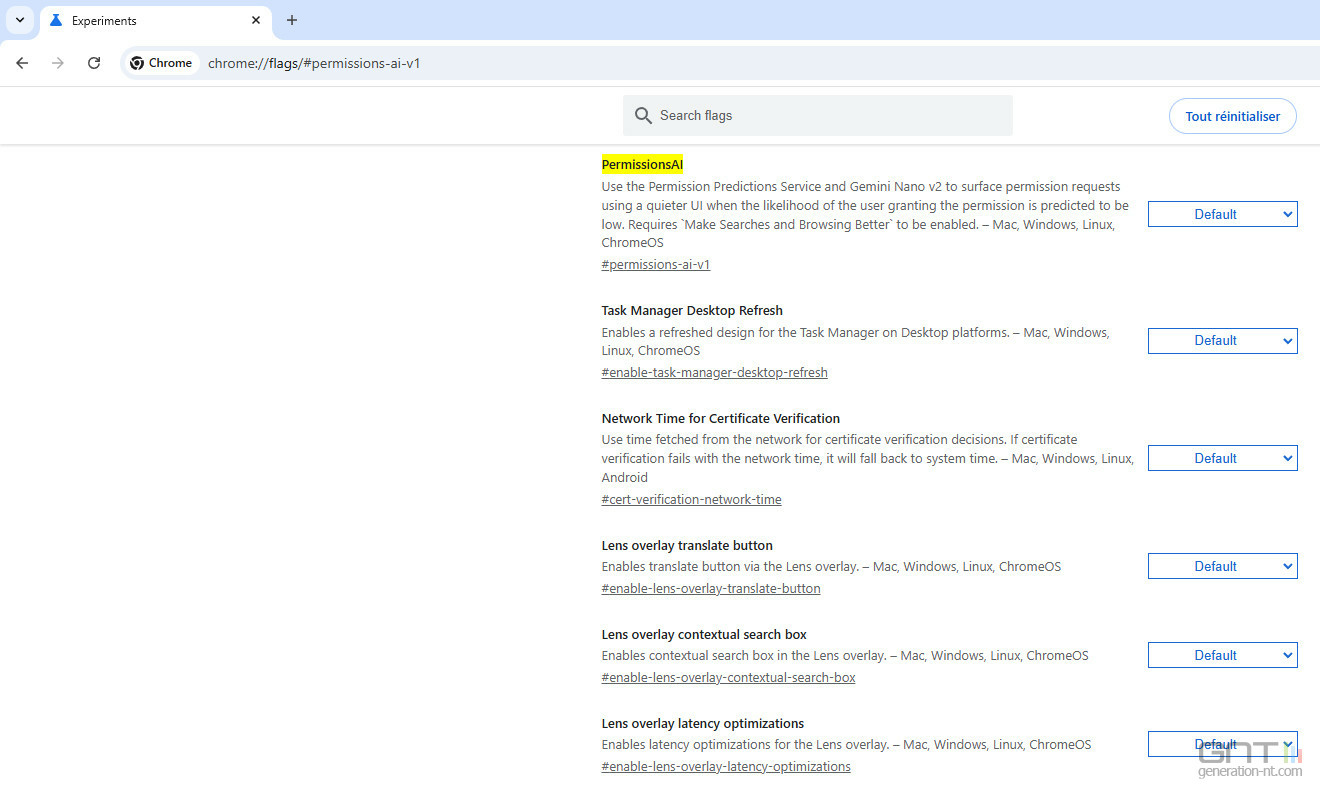Viewport: 1320px width, 800px height.
Task: Click the Task Manager Desktop Refresh heading
Action: [692, 311]
